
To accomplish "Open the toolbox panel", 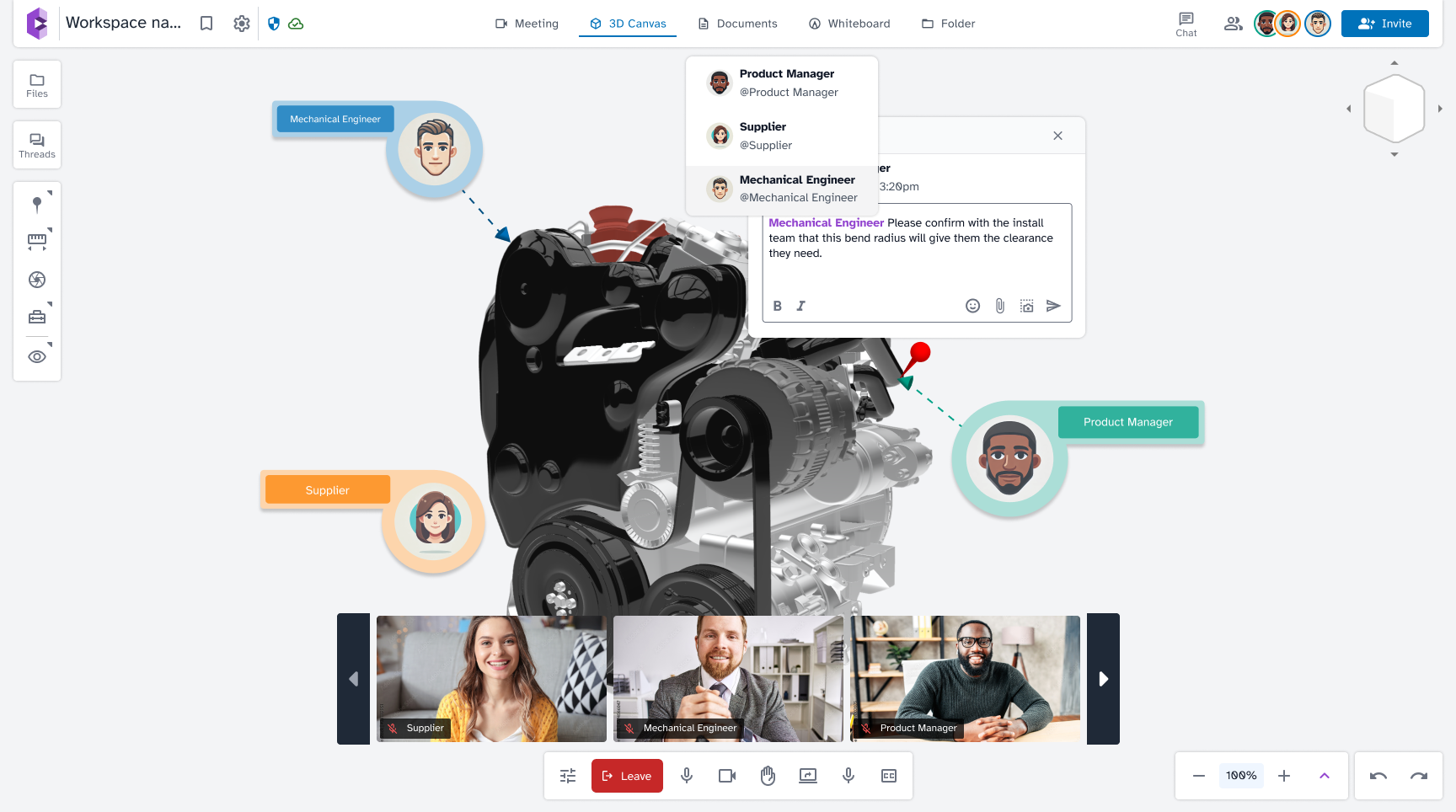I will point(36,316).
